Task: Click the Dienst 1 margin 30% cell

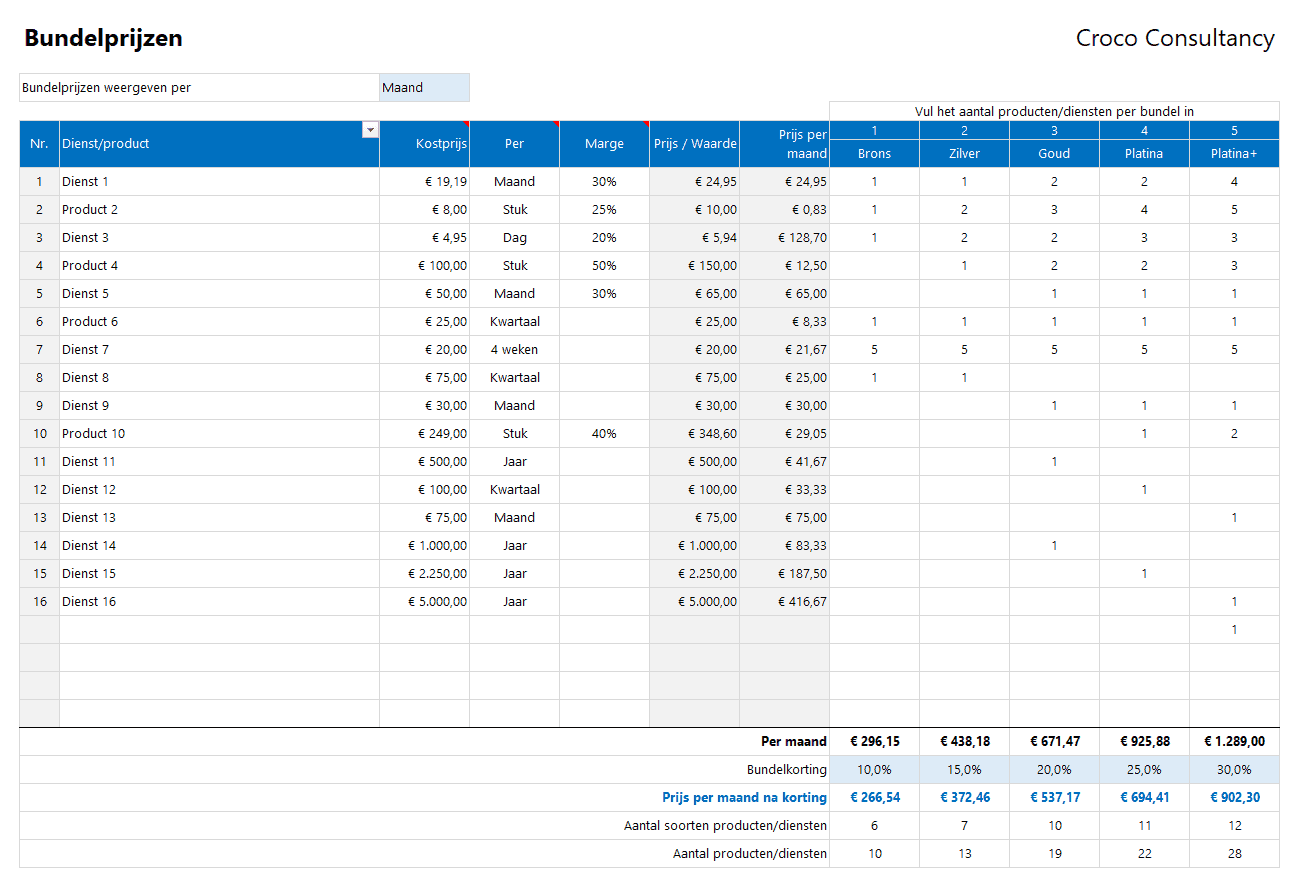Action: tap(604, 182)
